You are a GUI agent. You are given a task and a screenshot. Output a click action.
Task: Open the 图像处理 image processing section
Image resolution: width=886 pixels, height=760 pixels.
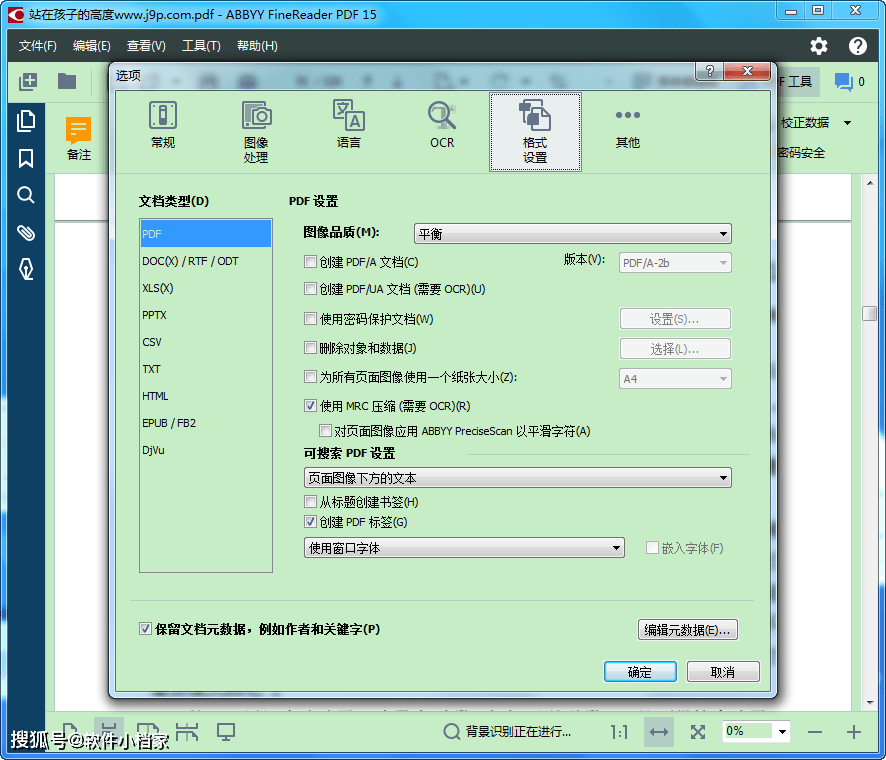point(256,132)
